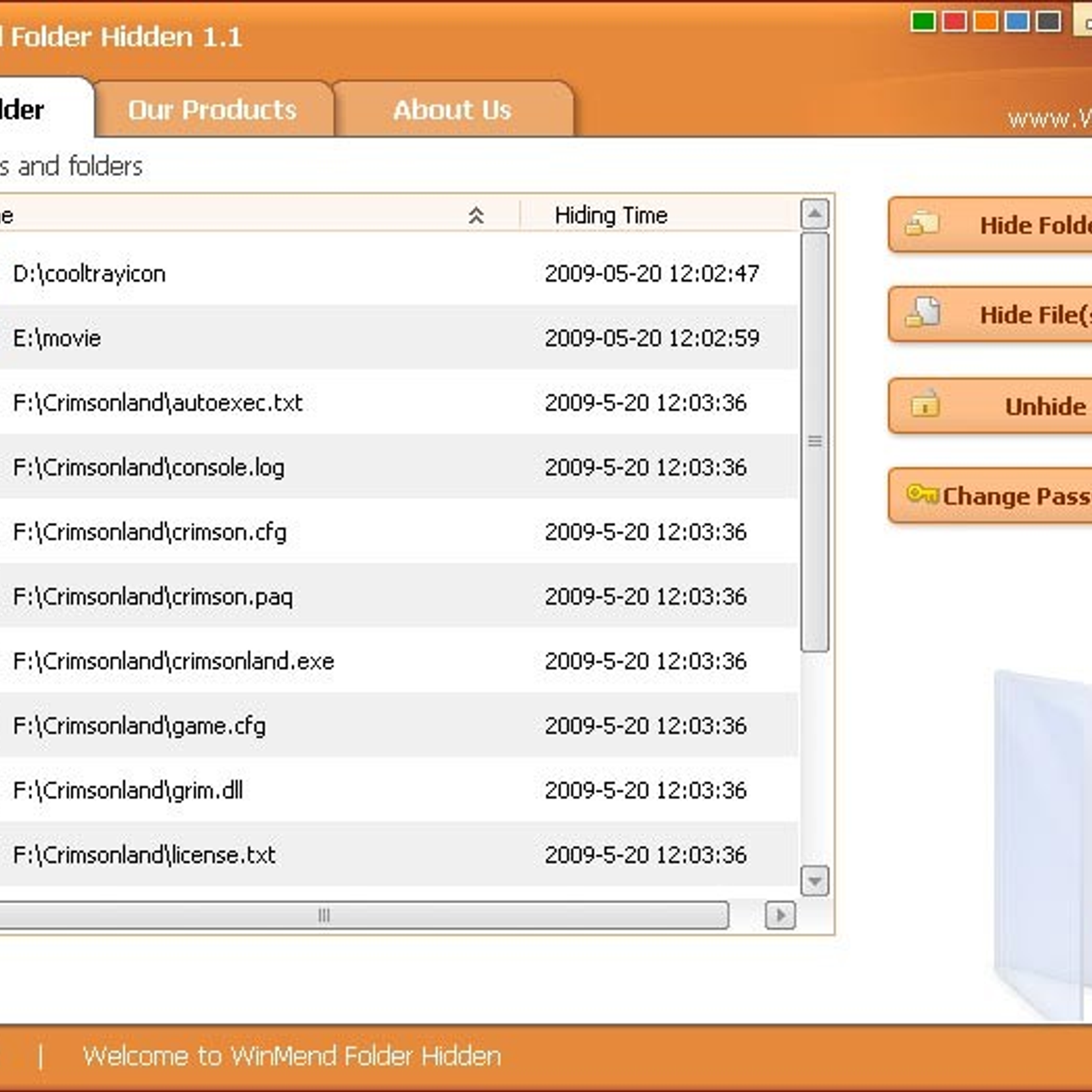Click the Hide File(s) button
Screen dimensions: 1092x1092
click(990, 314)
